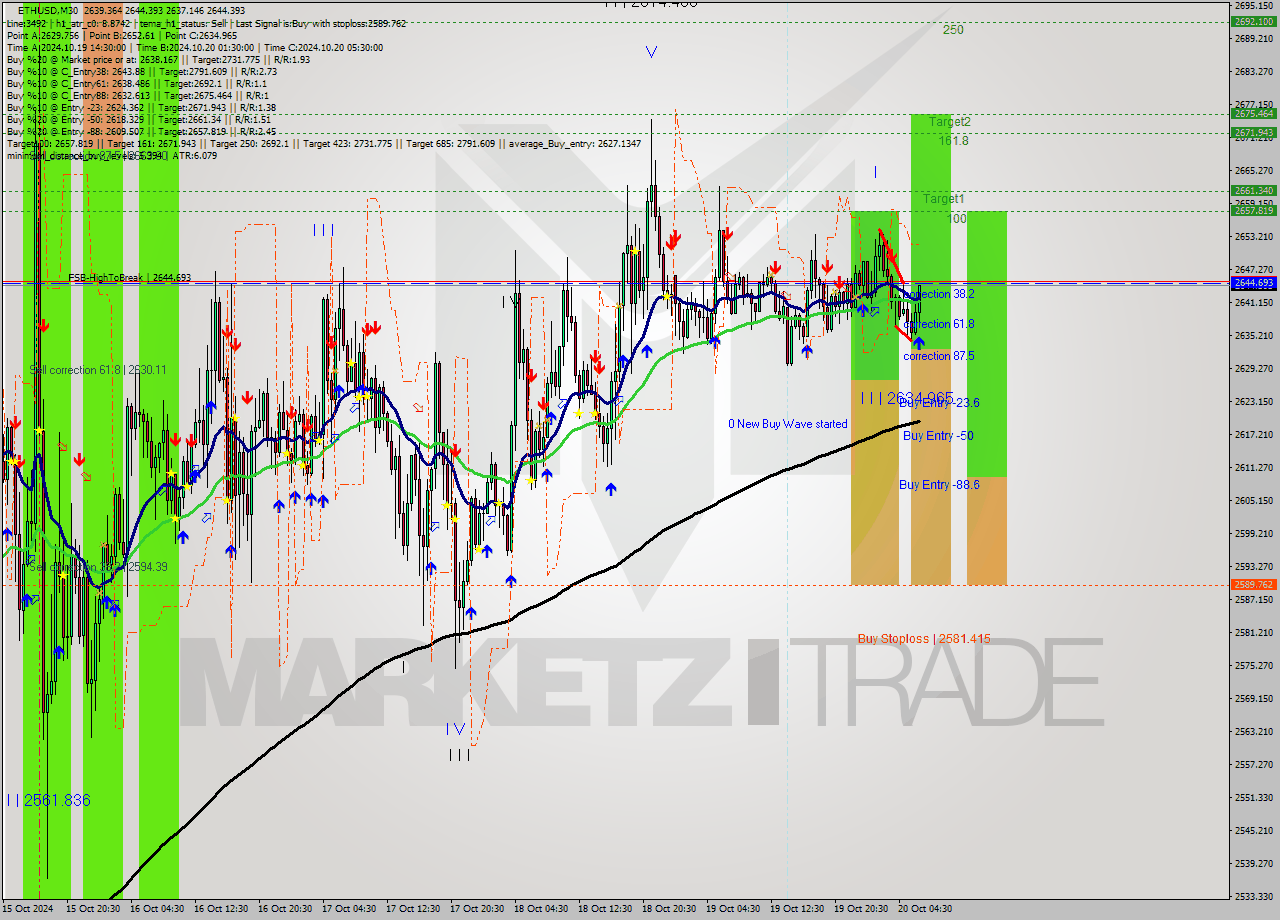1280x920 pixels.
Task: Click the I V wave marker near the low
Action: pyautogui.click(x=458, y=729)
